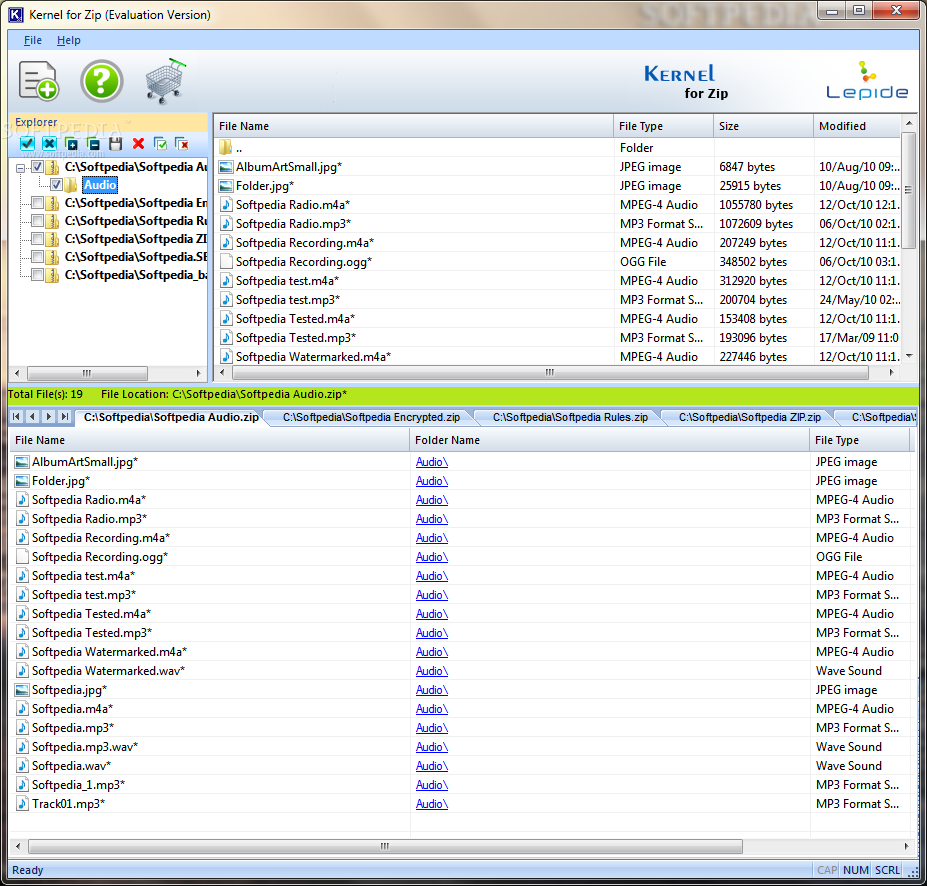The height and width of the screenshot is (886, 927).
Task: Click the image icon beside Softpedia.jpg in lower list
Action: (22, 690)
